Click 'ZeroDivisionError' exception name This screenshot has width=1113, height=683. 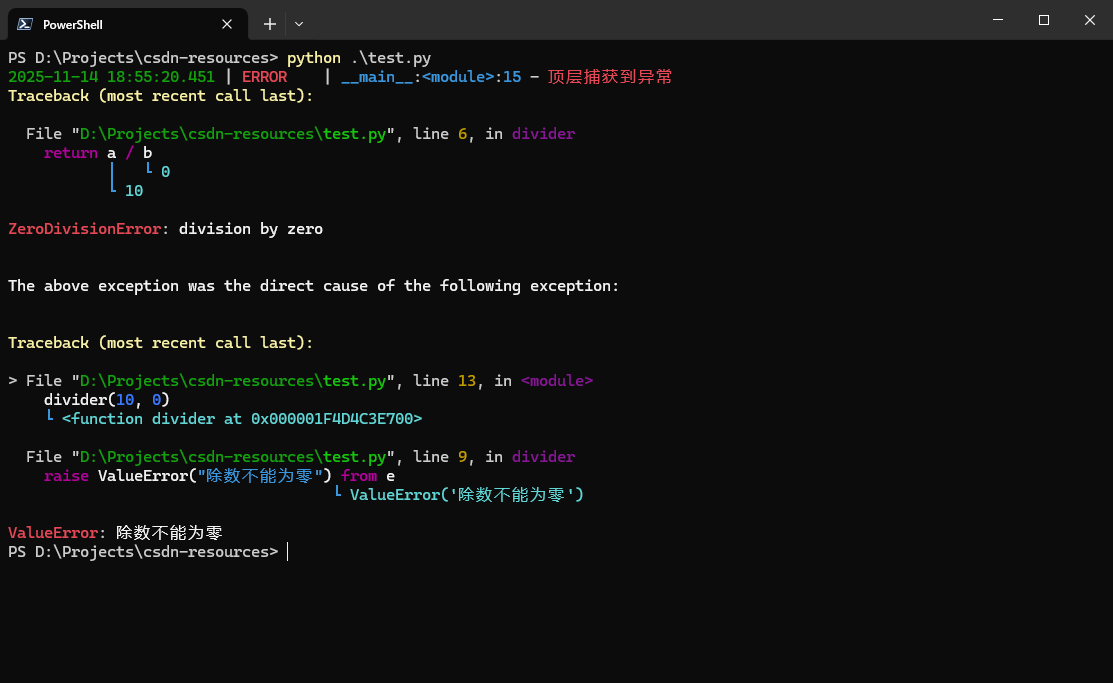click(84, 229)
